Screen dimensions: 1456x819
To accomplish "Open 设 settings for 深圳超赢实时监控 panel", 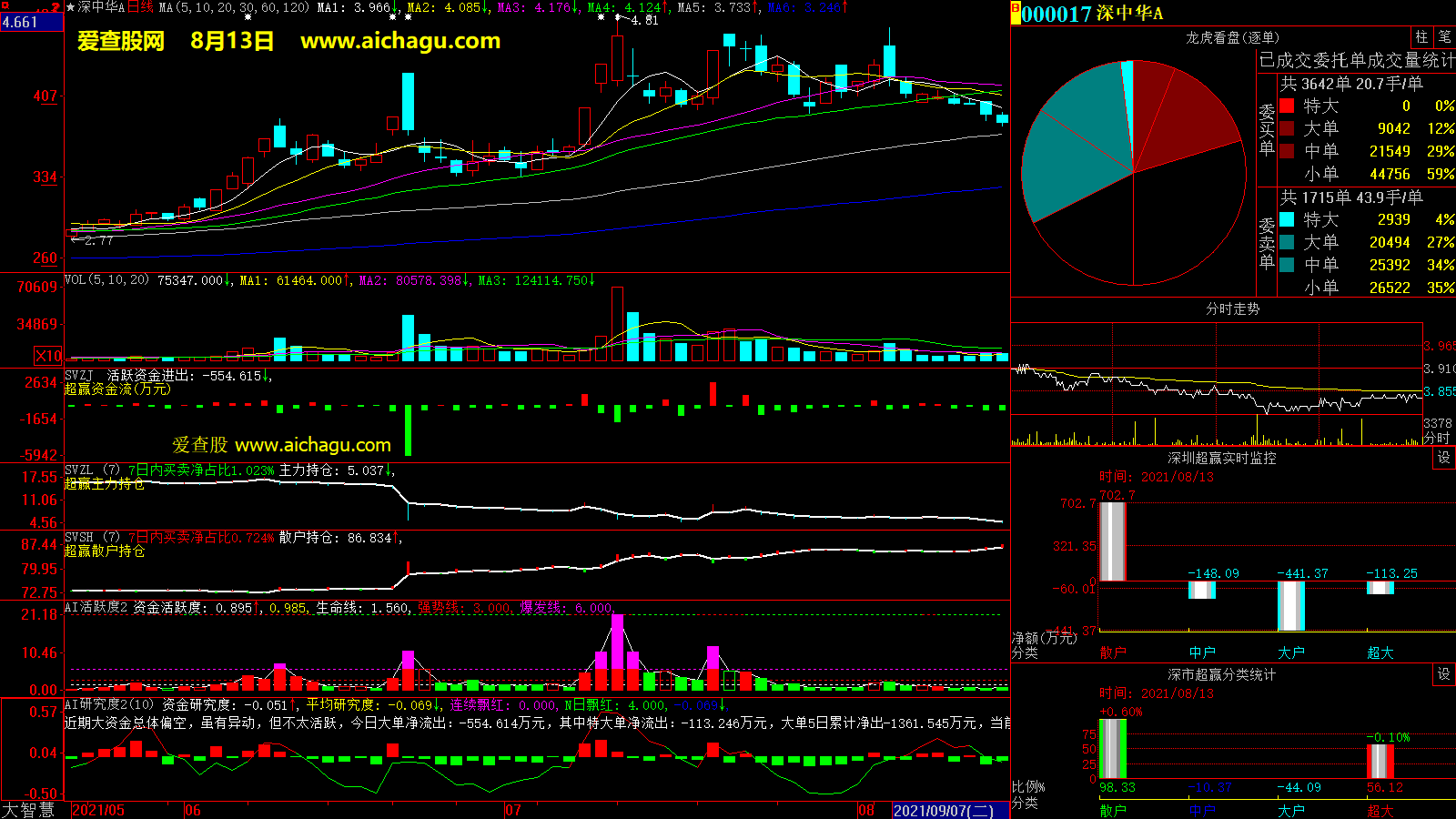I will click(1443, 458).
